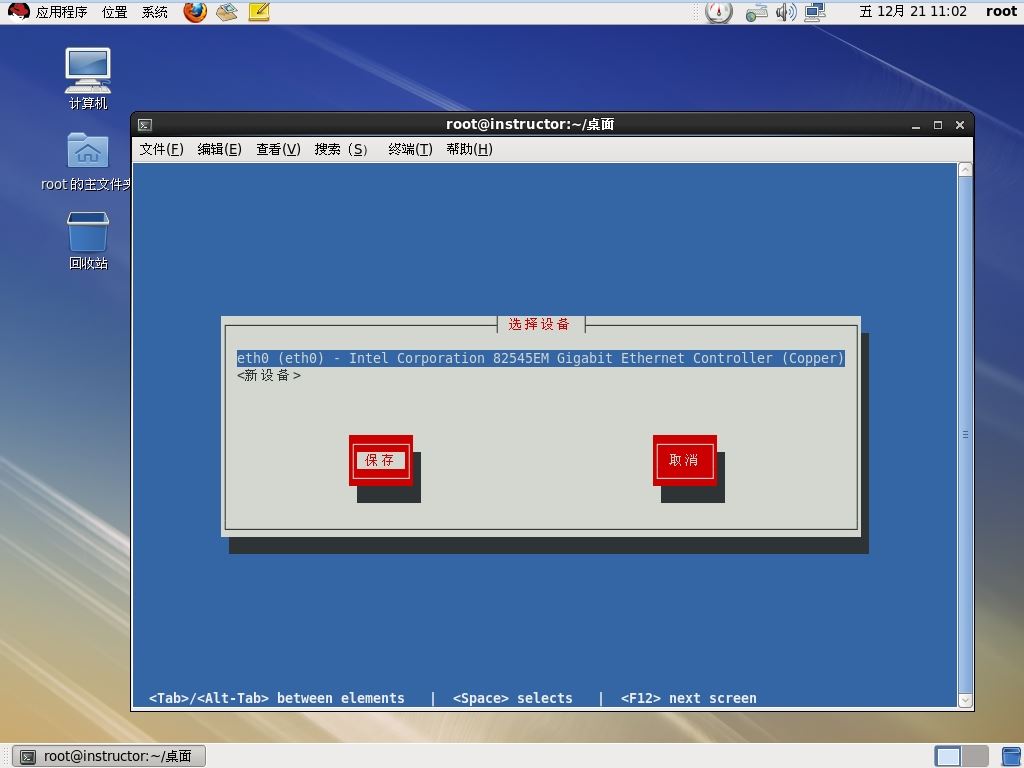Viewport: 1024px width, 768px height.
Task: Open the Places menu
Action: point(114,12)
